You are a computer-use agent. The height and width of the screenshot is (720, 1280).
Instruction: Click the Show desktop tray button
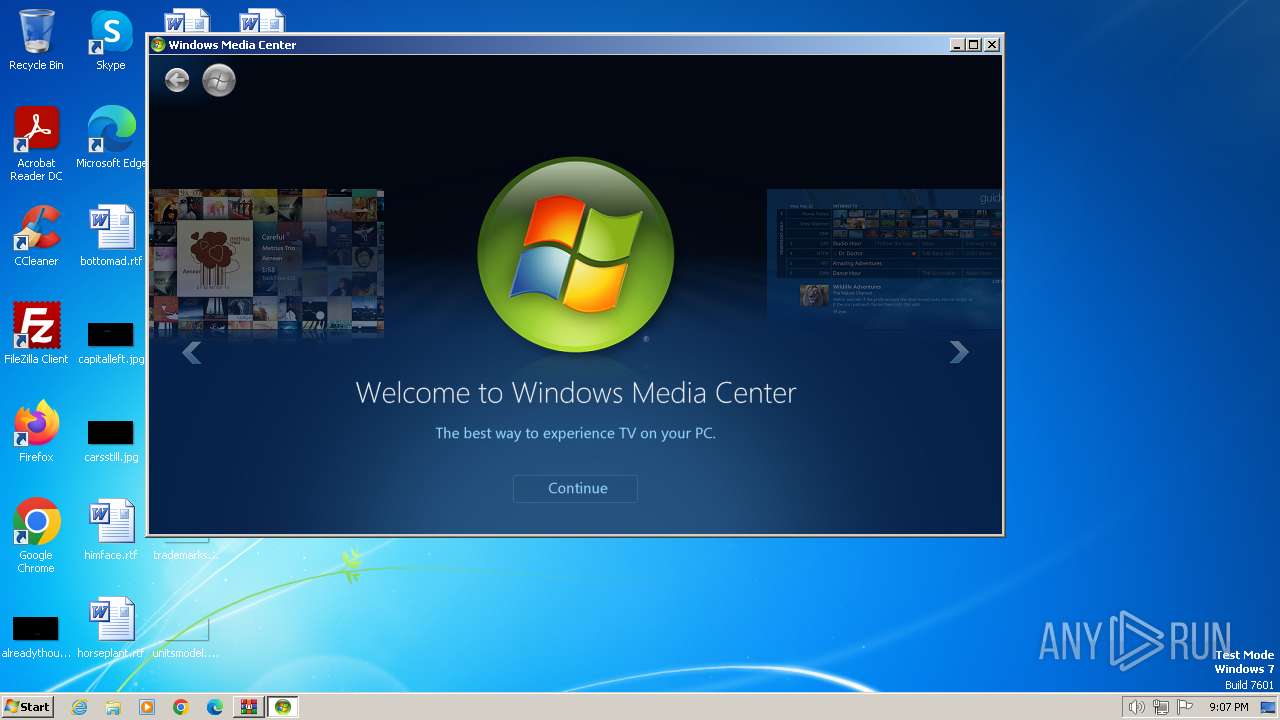pyautogui.click(x=1268, y=707)
